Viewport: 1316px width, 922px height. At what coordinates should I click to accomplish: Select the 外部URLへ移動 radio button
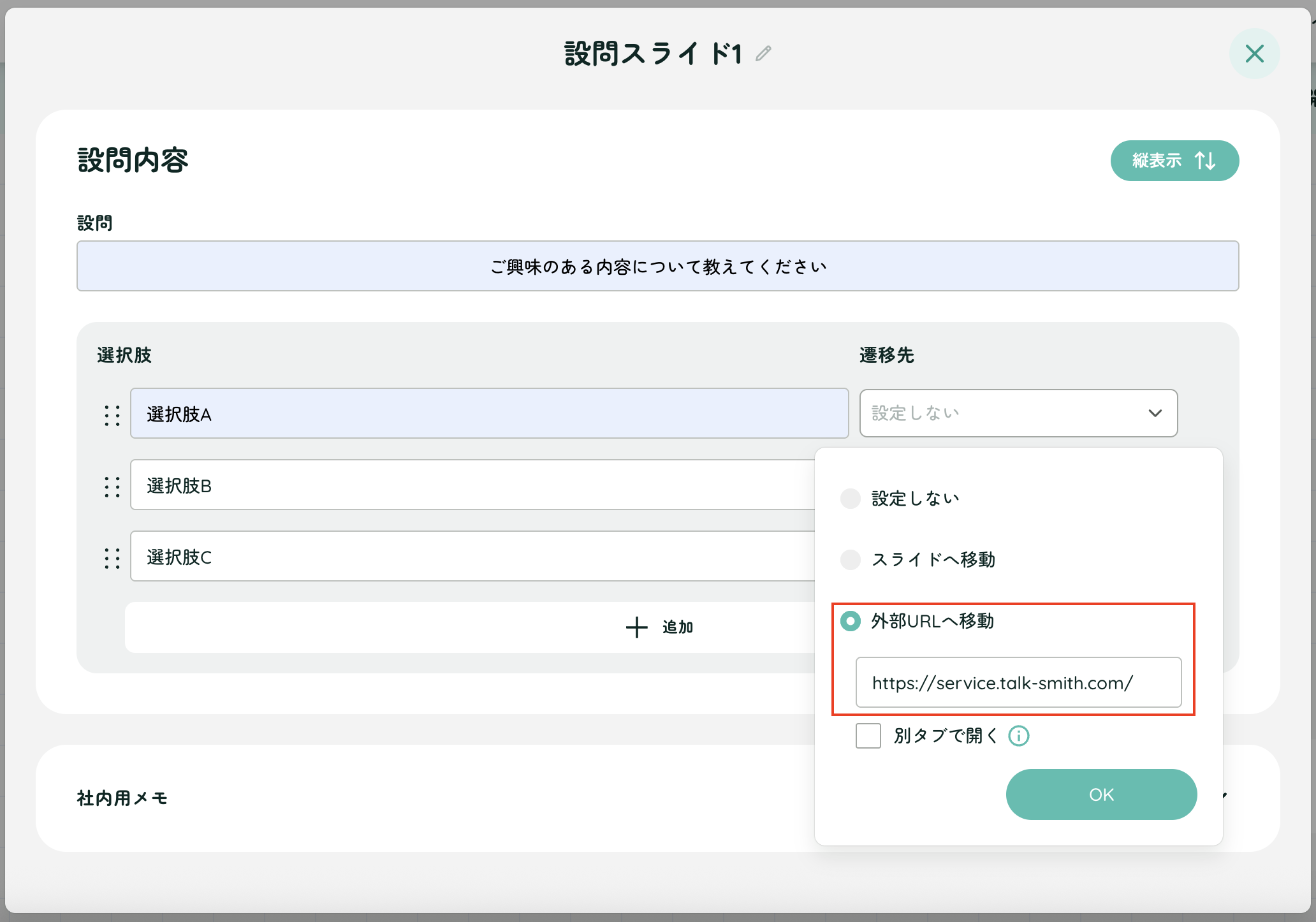click(x=851, y=621)
